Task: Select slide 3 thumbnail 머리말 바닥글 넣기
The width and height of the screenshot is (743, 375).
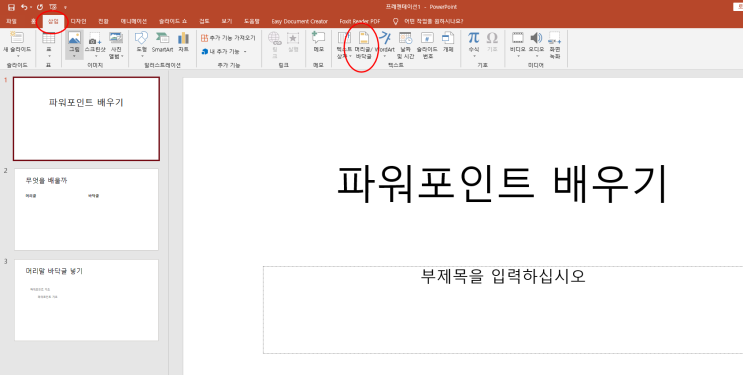Action: coord(86,300)
